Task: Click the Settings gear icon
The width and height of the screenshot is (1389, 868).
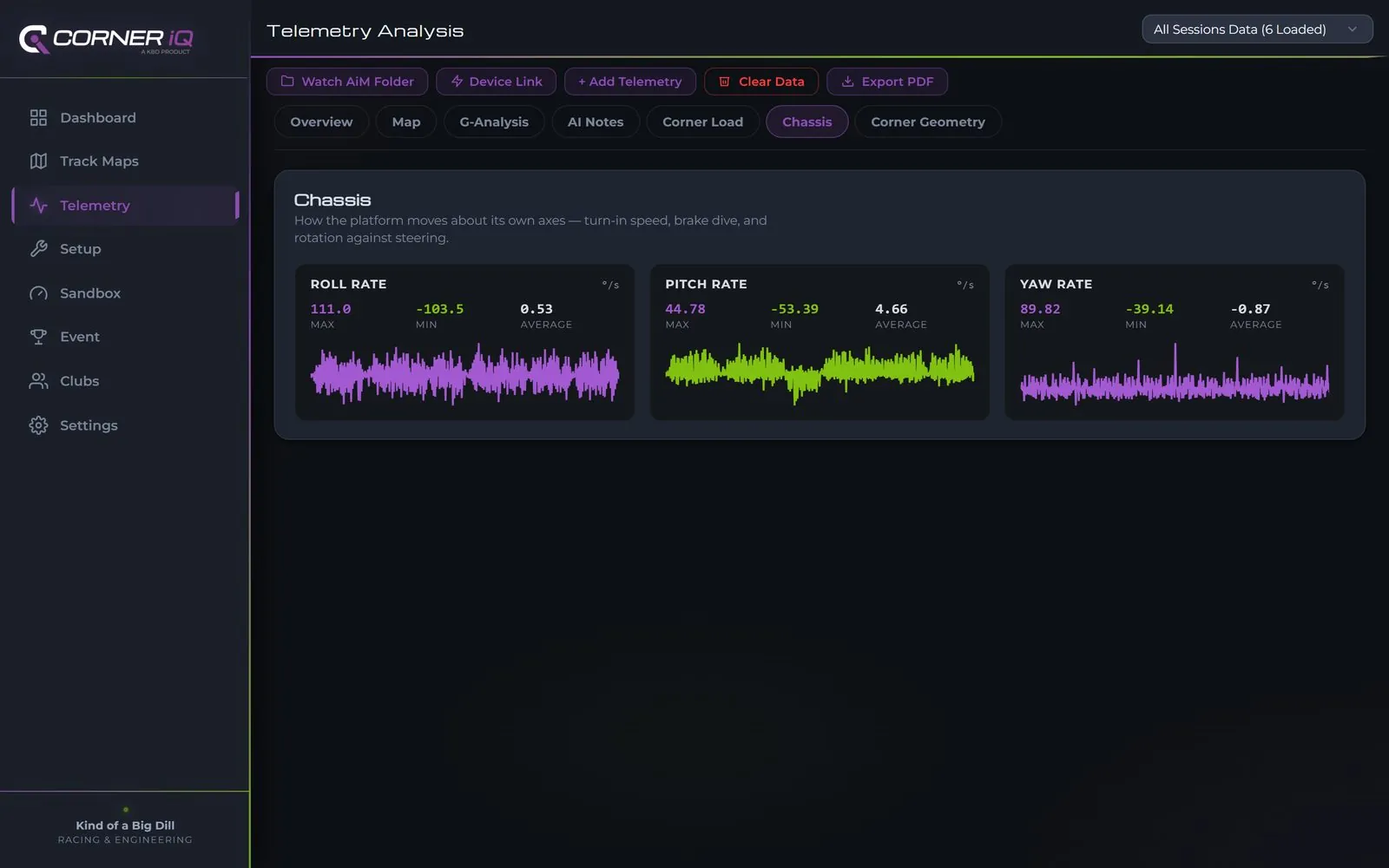Action: (x=38, y=425)
